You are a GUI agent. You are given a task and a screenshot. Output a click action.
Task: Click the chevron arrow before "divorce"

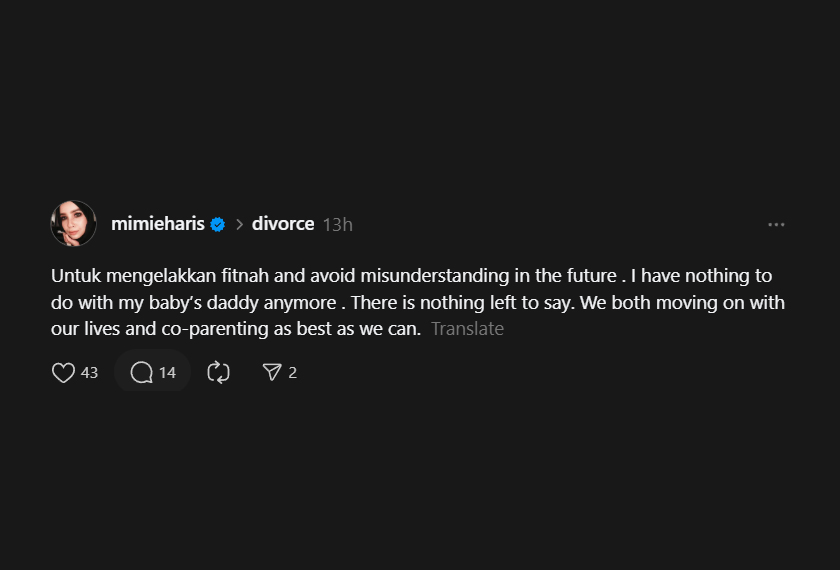[x=240, y=224]
